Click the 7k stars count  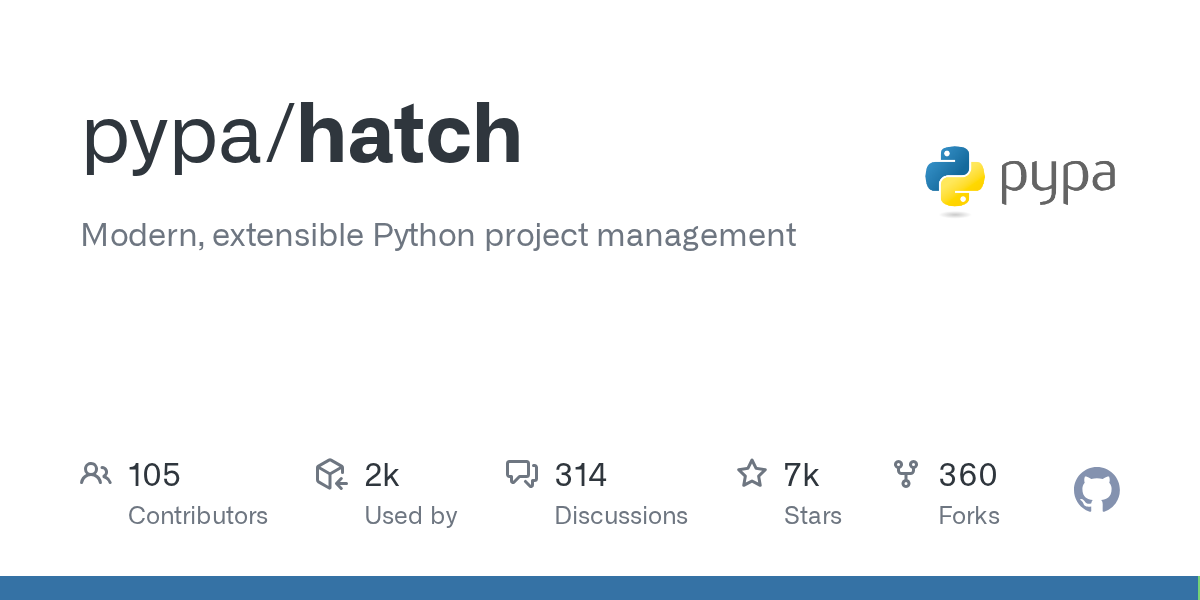[x=802, y=475]
